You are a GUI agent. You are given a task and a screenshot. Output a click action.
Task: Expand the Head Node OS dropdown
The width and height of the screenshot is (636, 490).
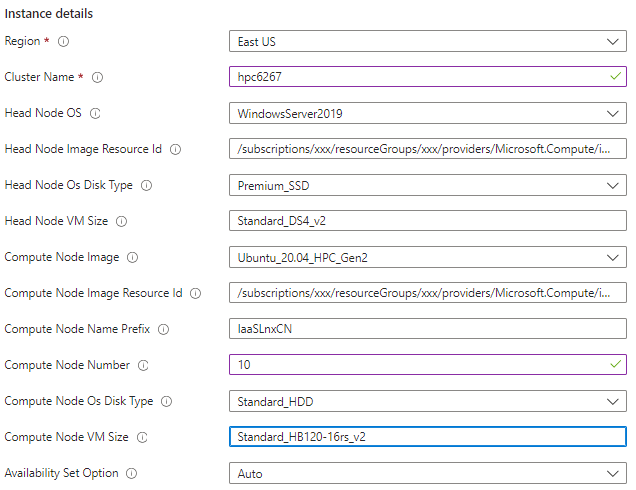pos(427,113)
